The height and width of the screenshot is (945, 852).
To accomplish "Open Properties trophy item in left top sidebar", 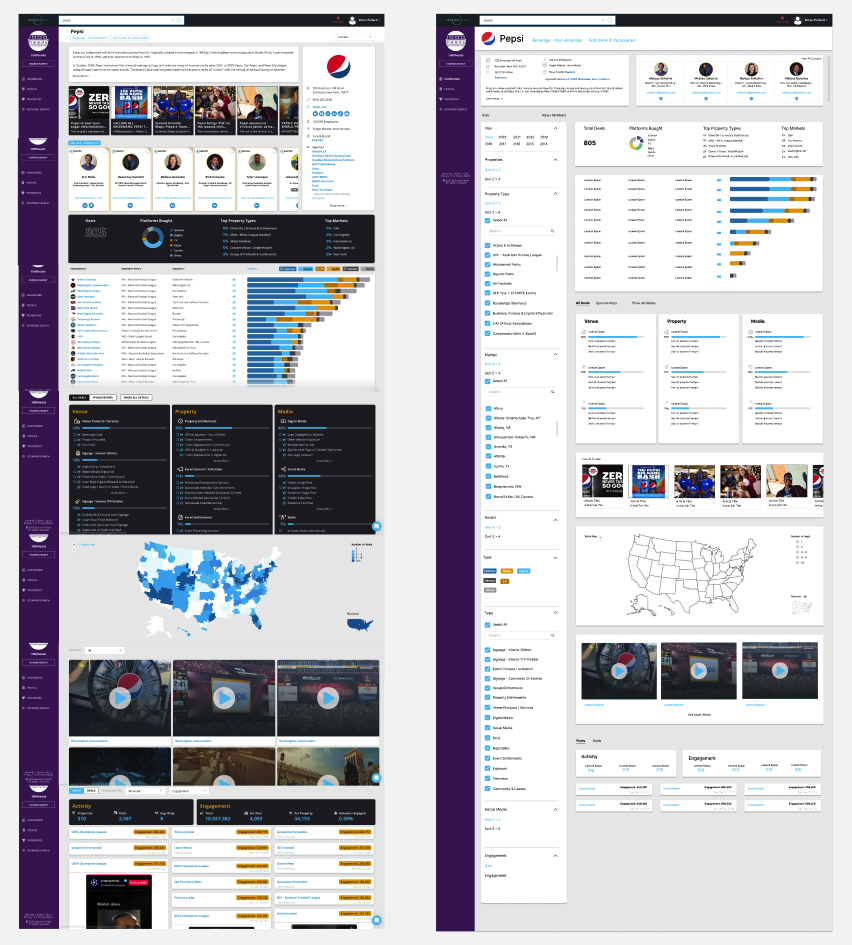I will (32, 99).
